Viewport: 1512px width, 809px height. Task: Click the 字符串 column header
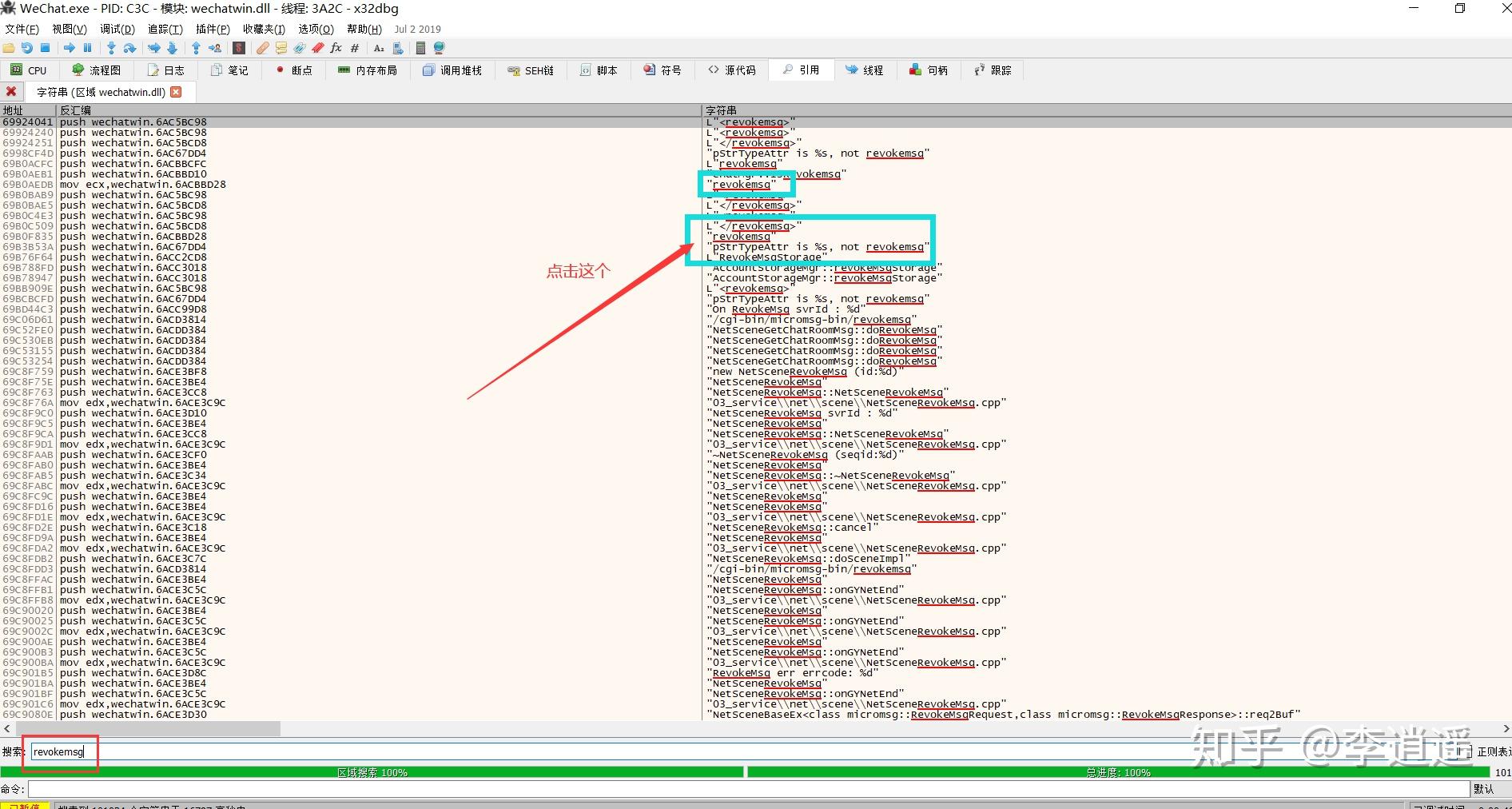[x=1107, y=110]
